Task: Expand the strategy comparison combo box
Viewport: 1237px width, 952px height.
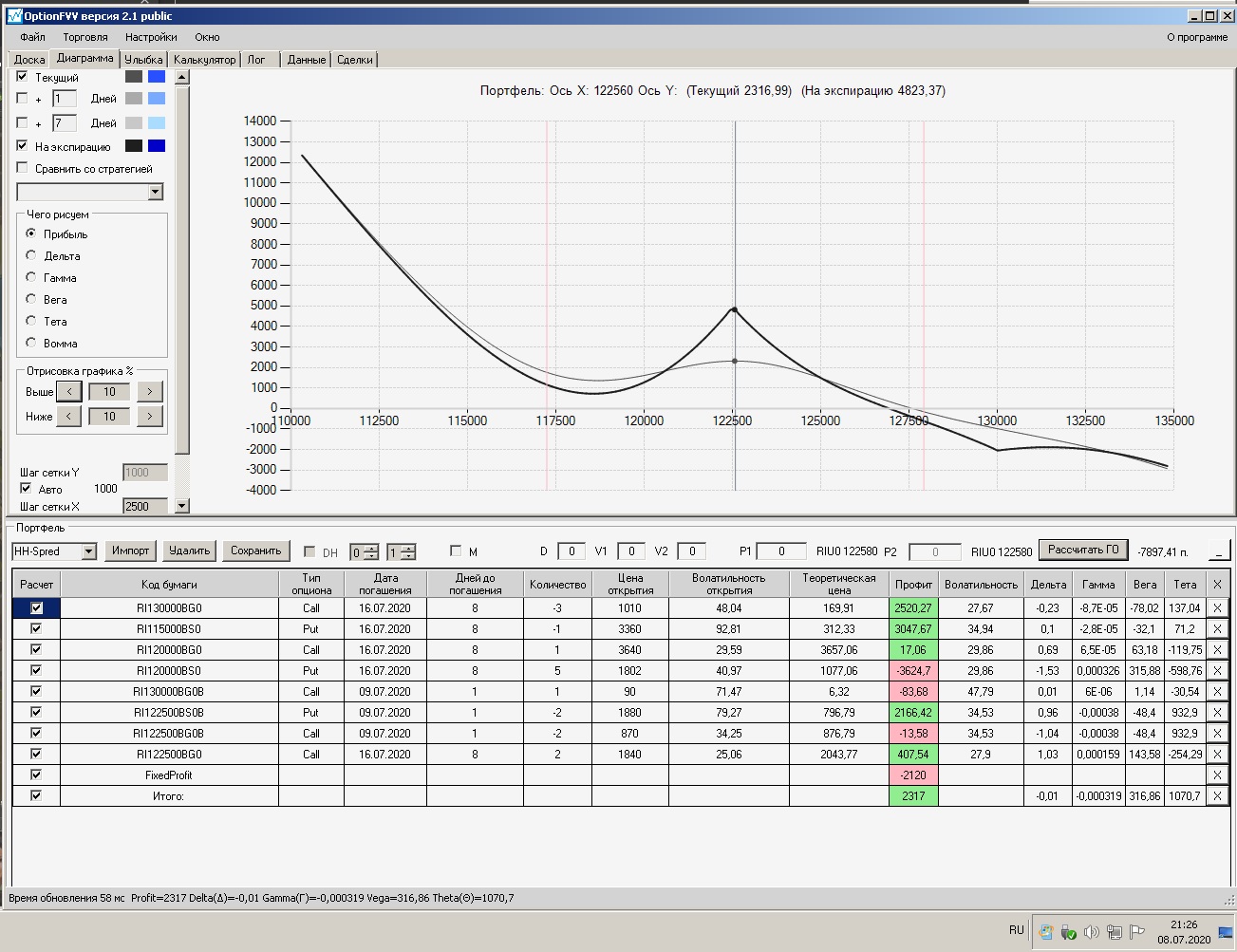Action: pos(156,193)
